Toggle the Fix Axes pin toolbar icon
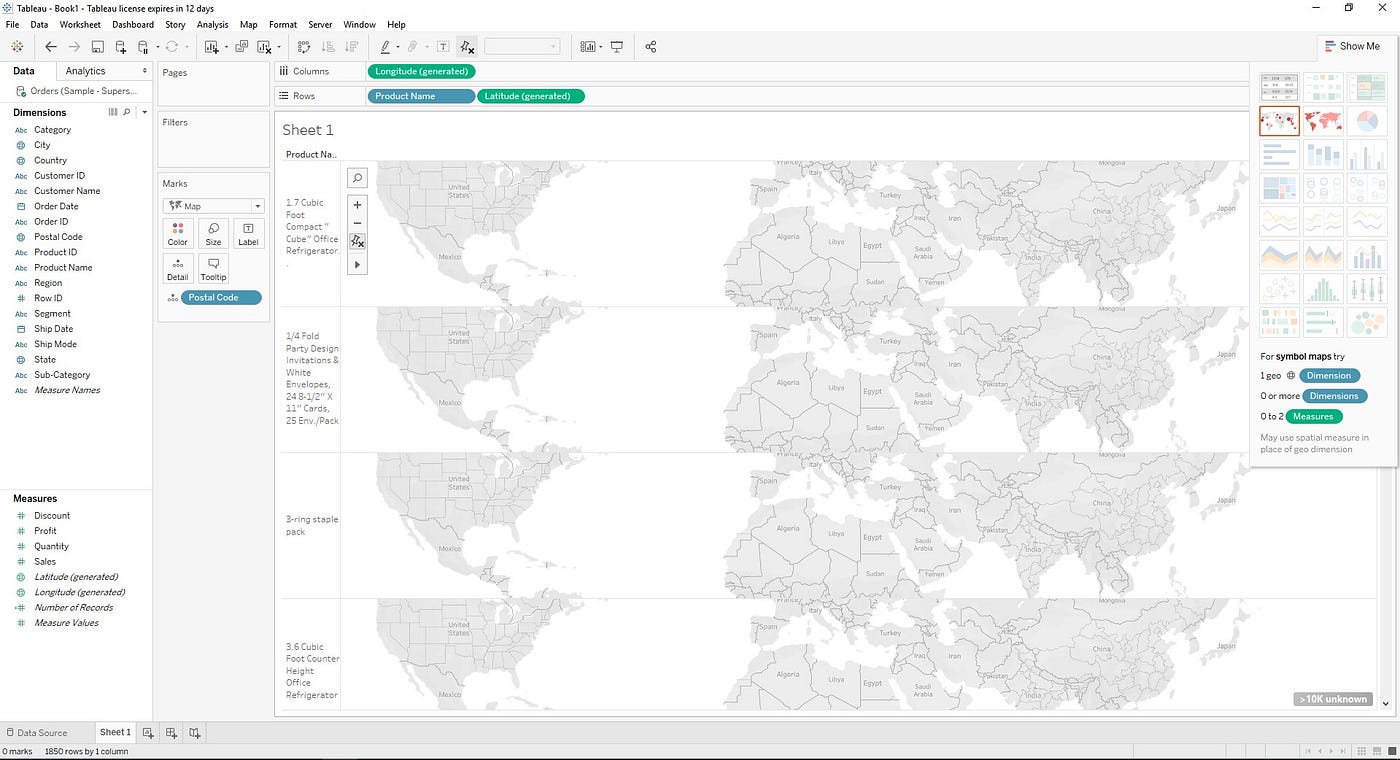The width and height of the screenshot is (1400, 760). (x=466, y=46)
